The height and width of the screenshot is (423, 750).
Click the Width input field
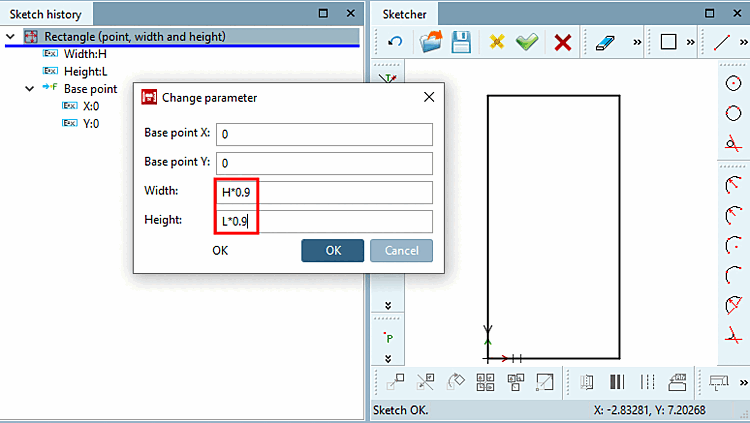[324, 192]
